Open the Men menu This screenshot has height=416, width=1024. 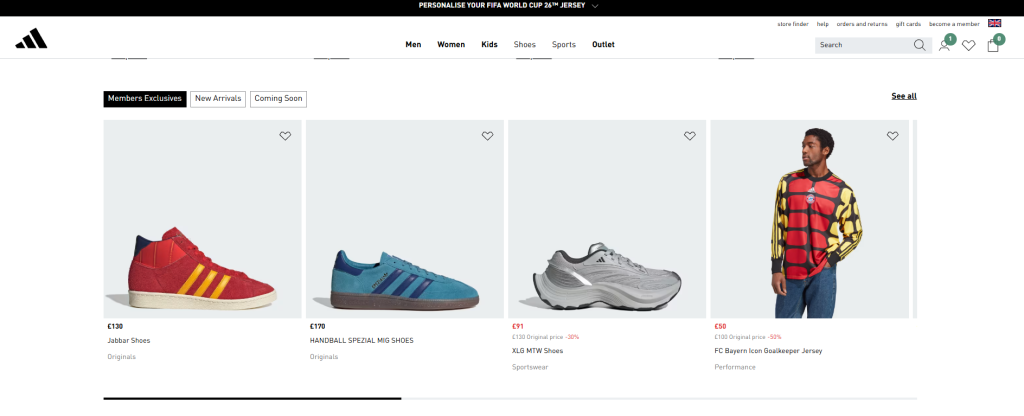pyautogui.click(x=413, y=44)
